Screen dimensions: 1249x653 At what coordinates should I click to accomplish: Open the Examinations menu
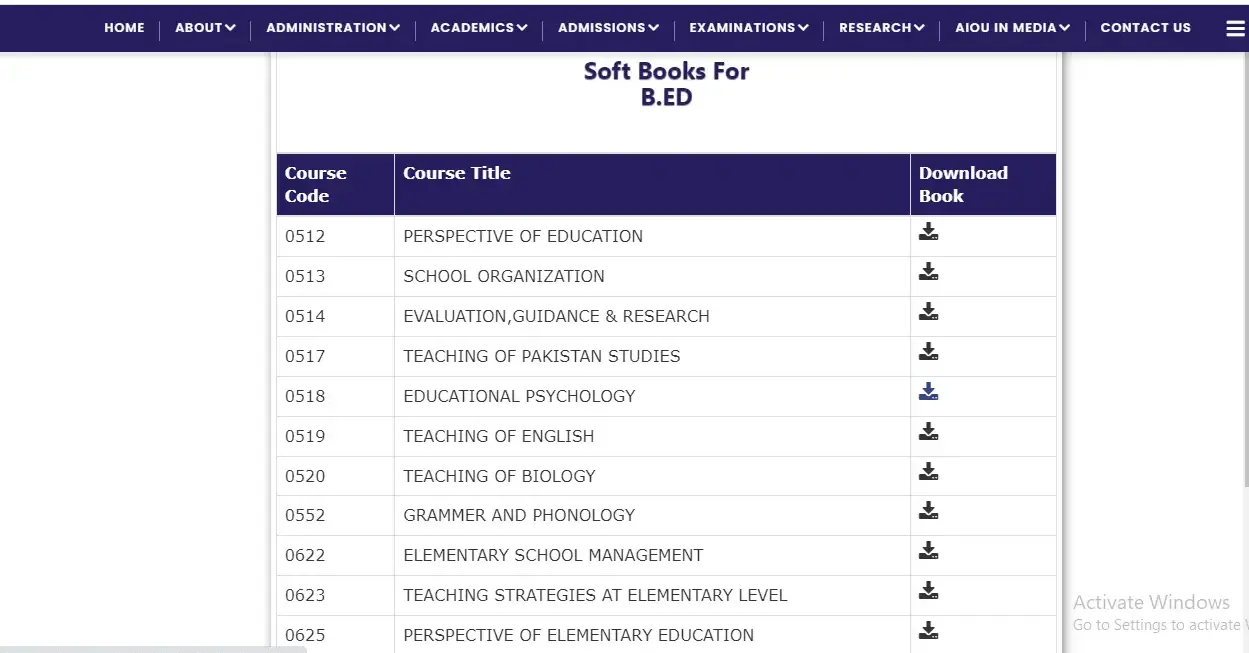748,28
